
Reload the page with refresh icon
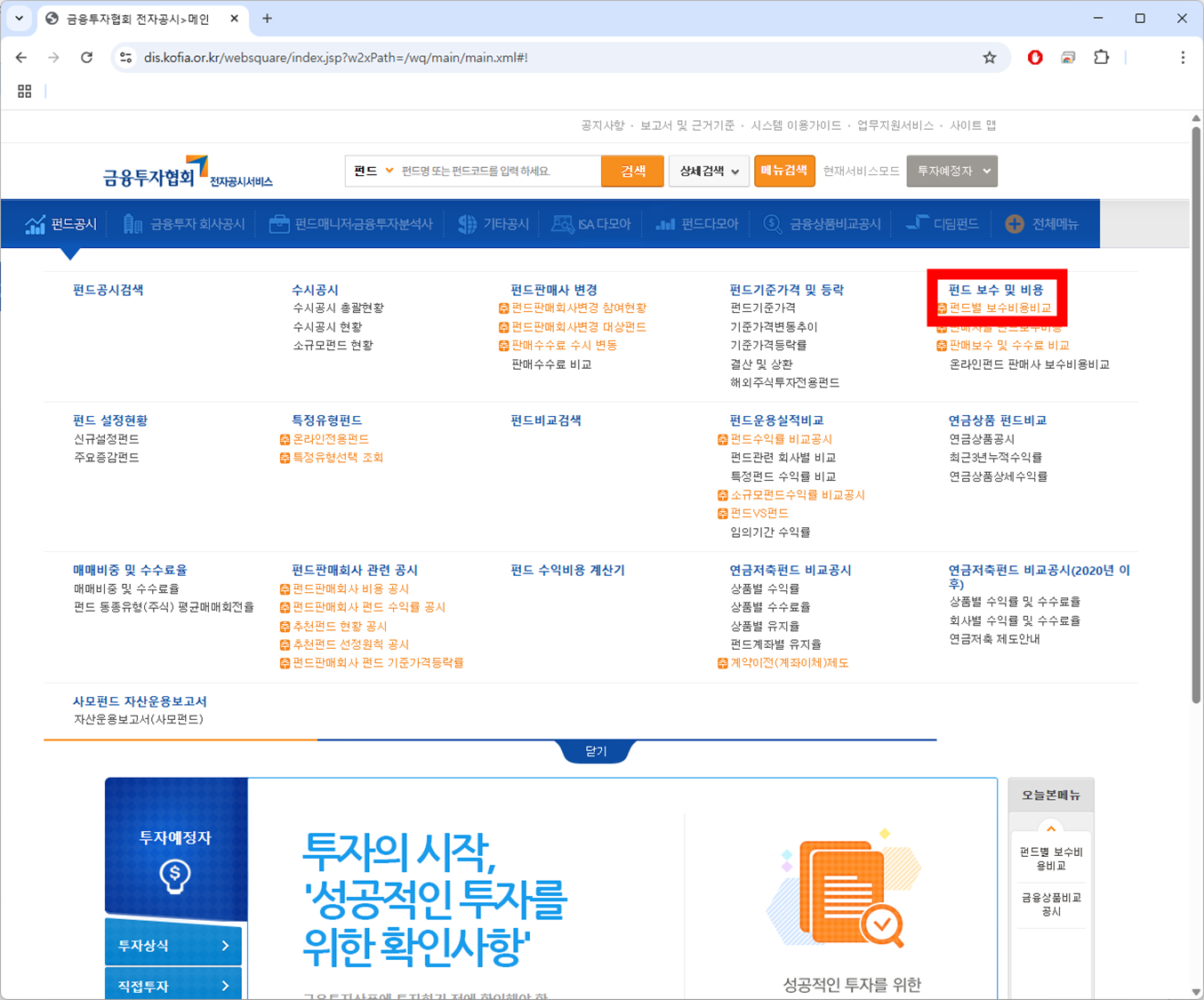click(86, 58)
